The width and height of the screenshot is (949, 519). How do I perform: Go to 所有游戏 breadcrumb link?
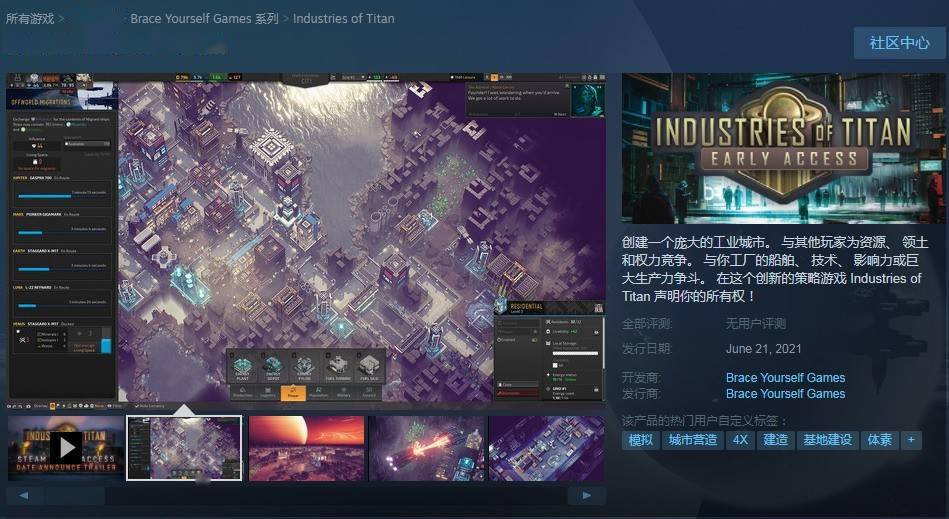pyautogui.click(x=29, y=18)
